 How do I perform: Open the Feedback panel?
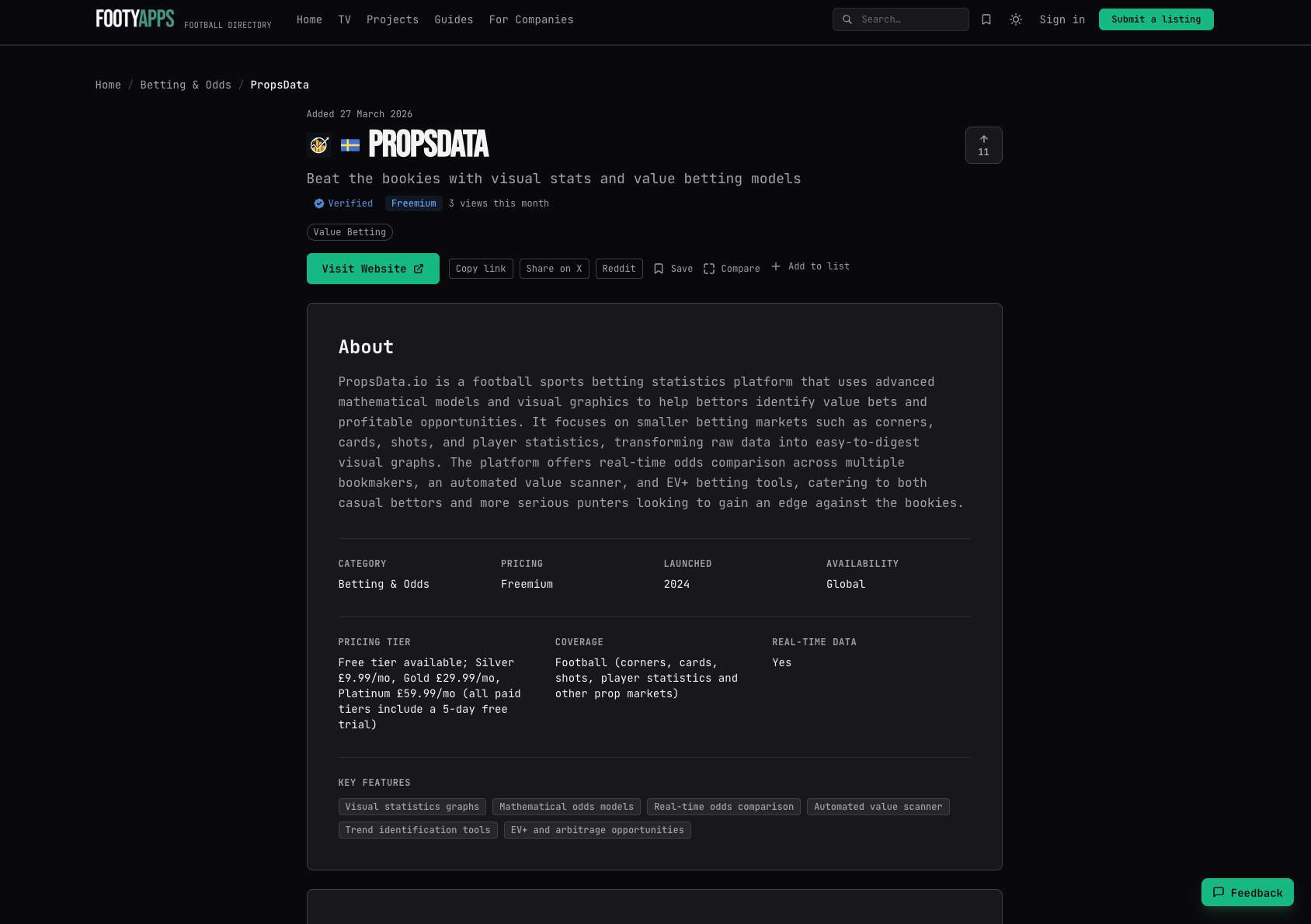pos(1247,892)
